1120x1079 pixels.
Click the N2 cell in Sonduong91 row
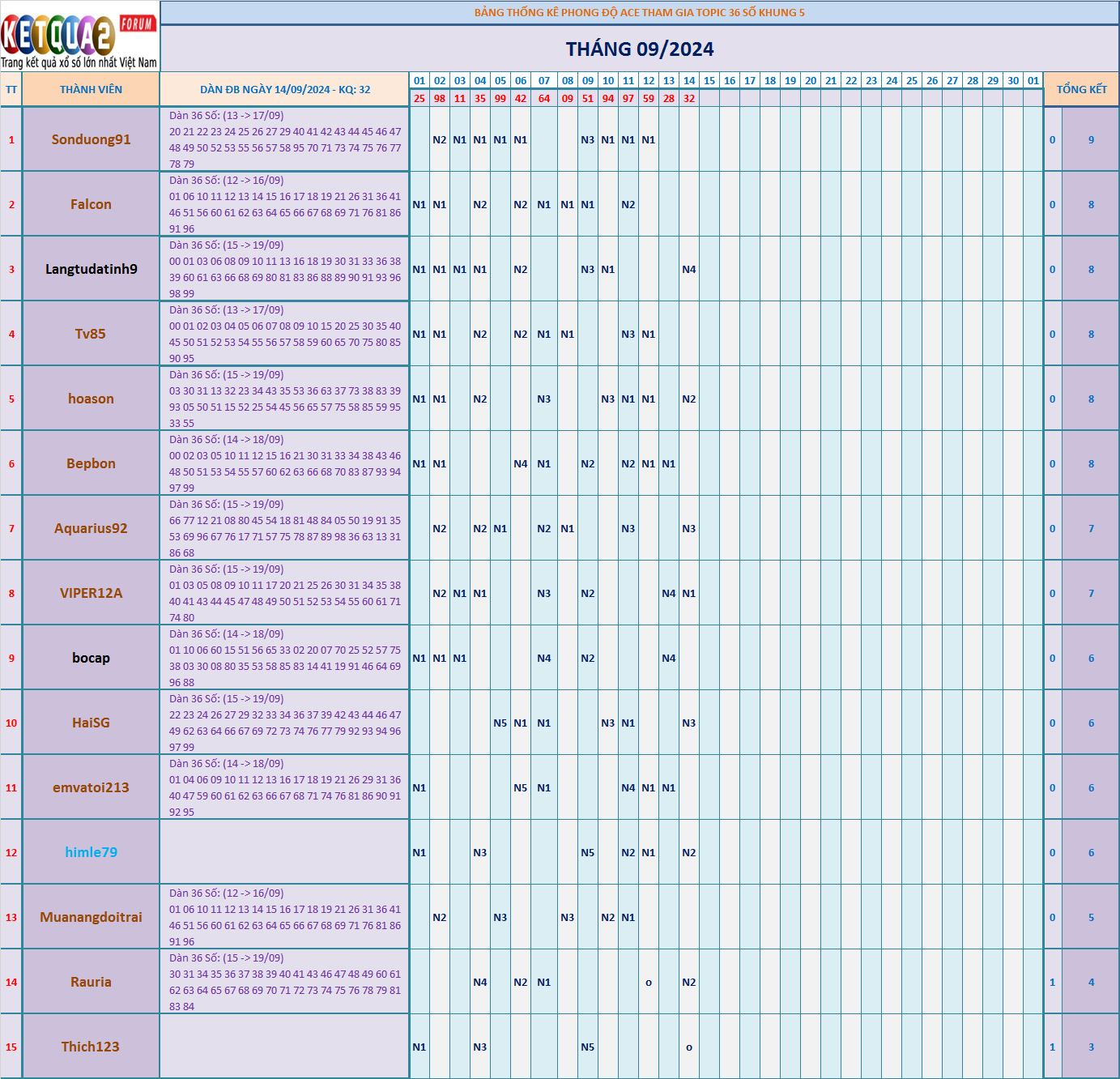[439, 139]
